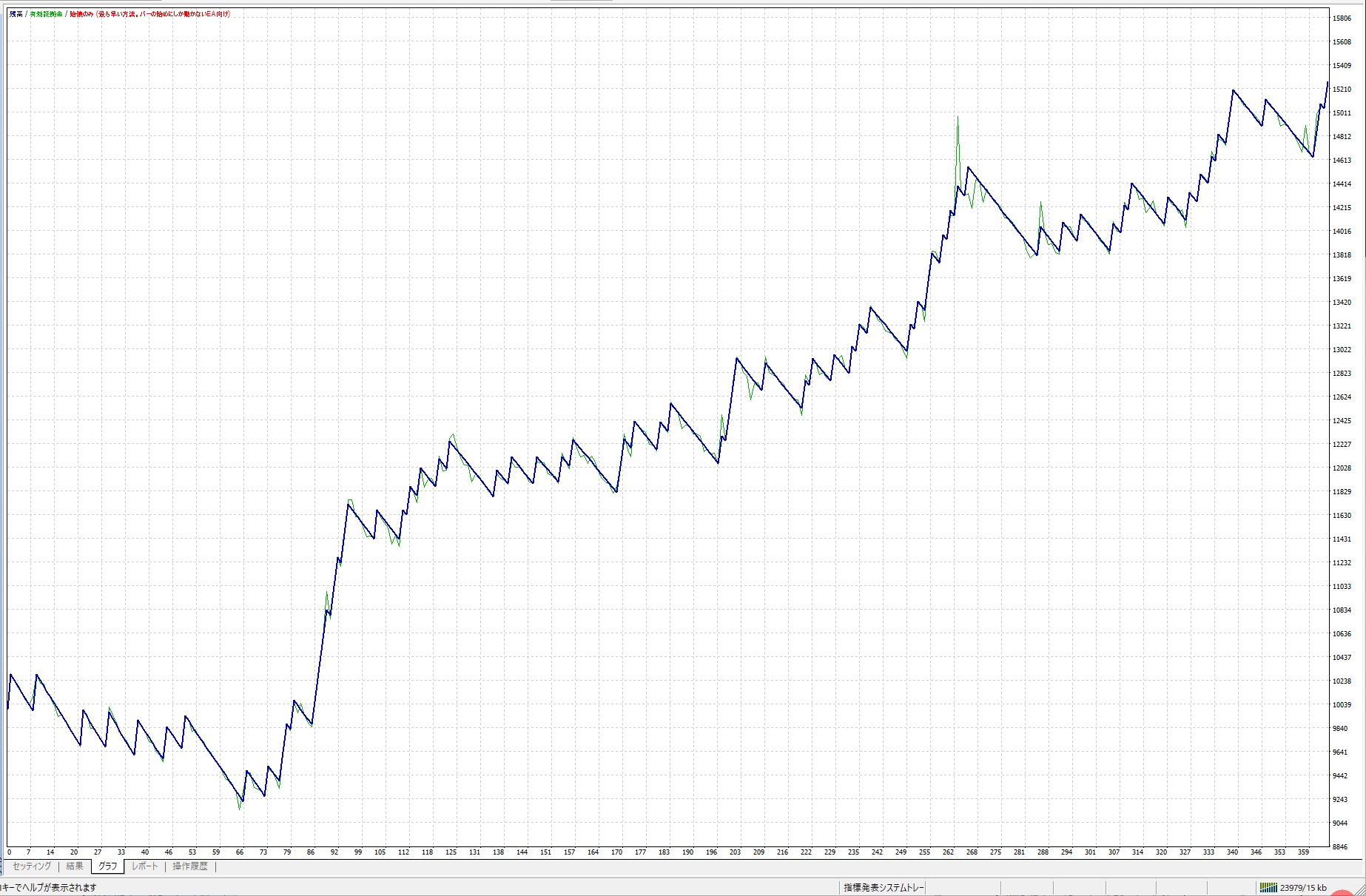Viewport: 1366px width, 896px height.
Task: Click trade number 262 on the horizontal axis
Action: point(948,852)
